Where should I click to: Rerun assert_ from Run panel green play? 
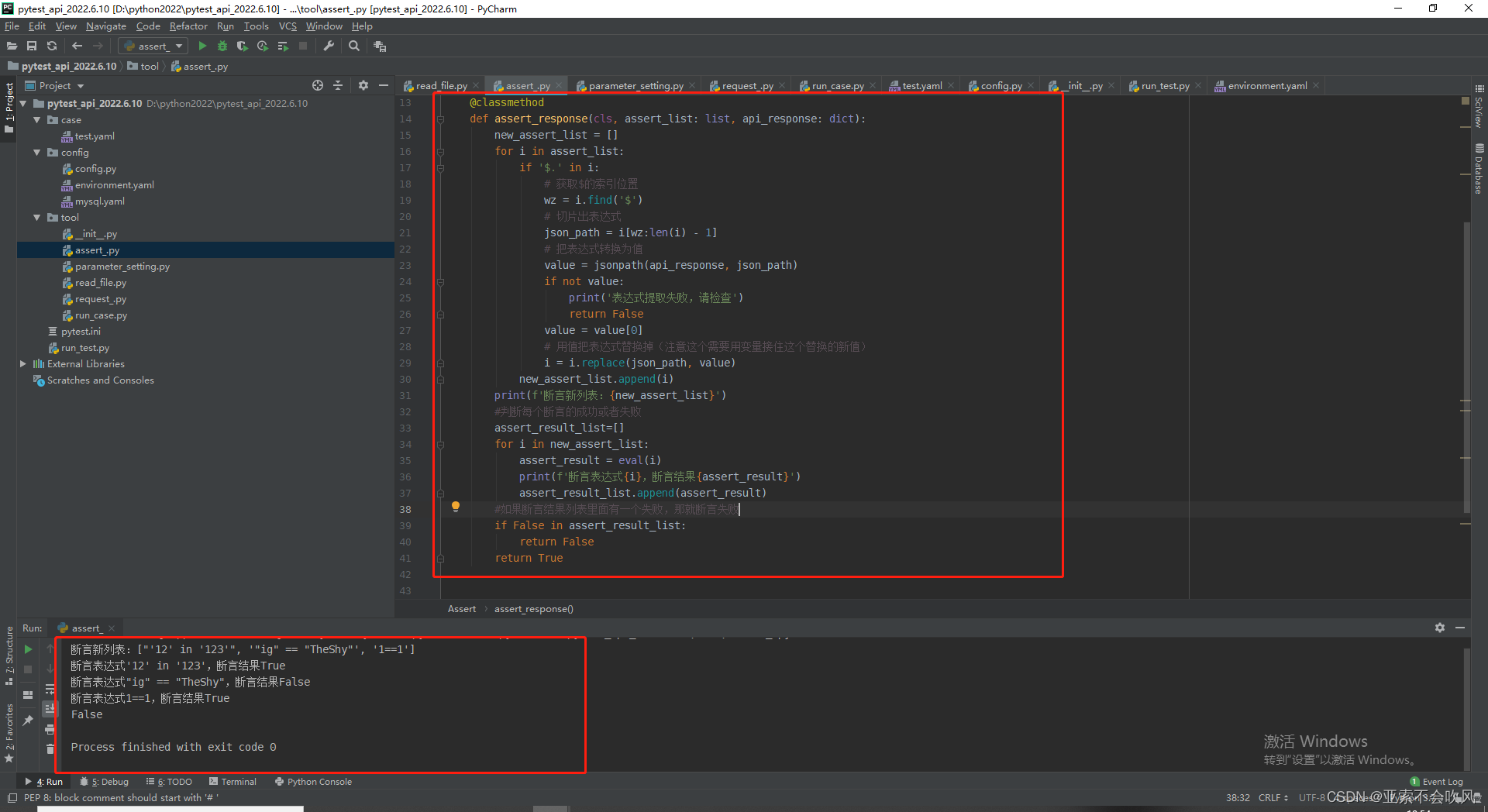point(28,649)
